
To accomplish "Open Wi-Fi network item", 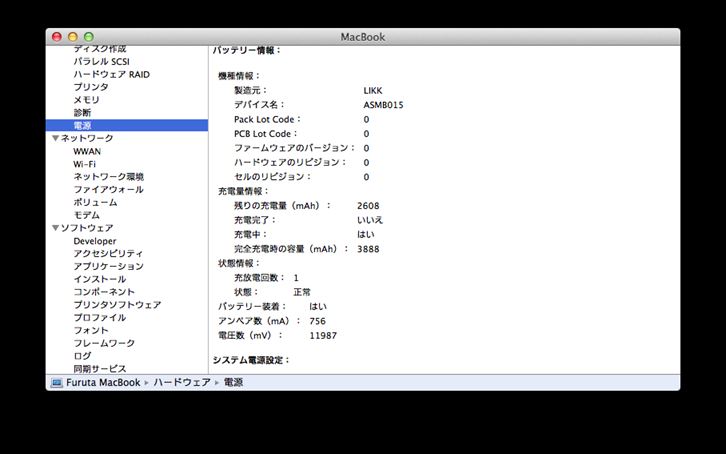I will [x=85, y=164].
